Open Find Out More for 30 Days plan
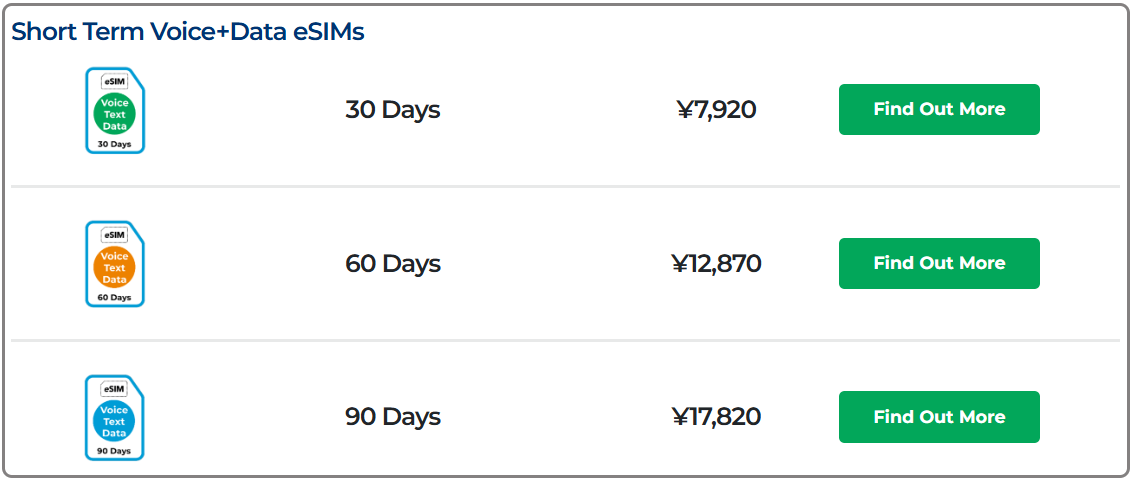1134x483 pixels. [939, 109]
